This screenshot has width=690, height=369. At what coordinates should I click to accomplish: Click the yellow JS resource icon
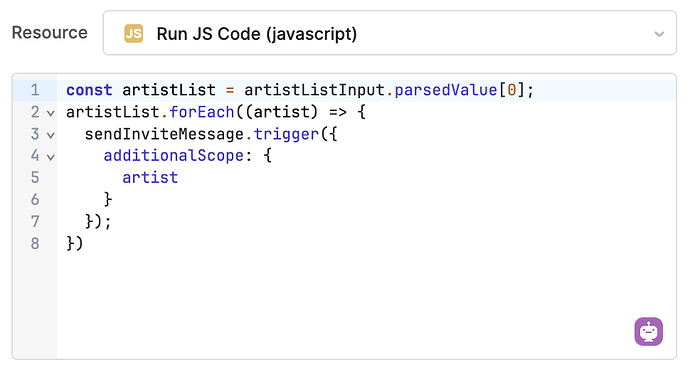134,33
